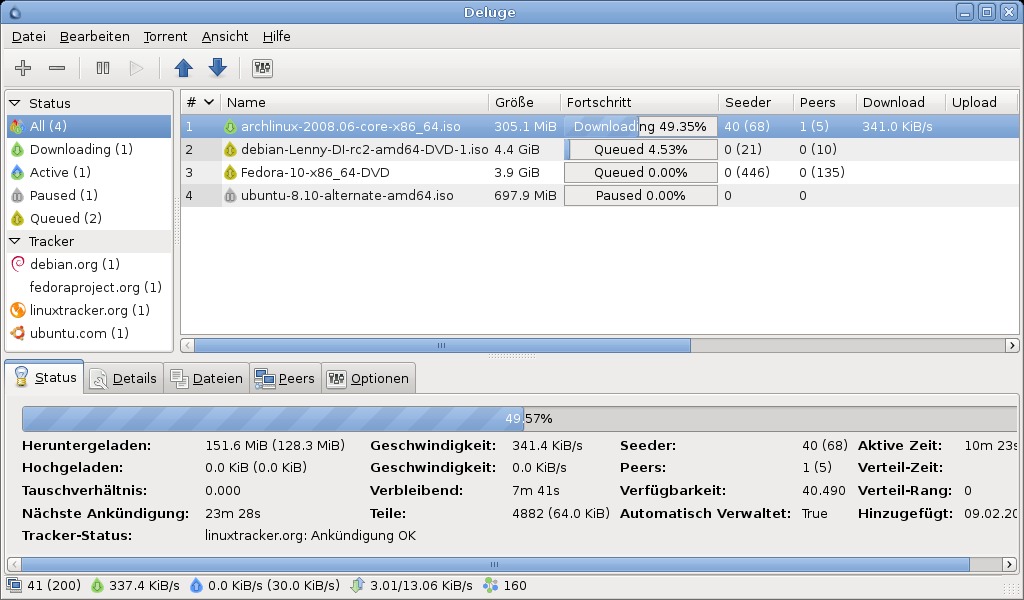Click the Add torrent plus icon
Image resolution: width=1024 pixels, height=600 pixels.
tap(23, 68)
